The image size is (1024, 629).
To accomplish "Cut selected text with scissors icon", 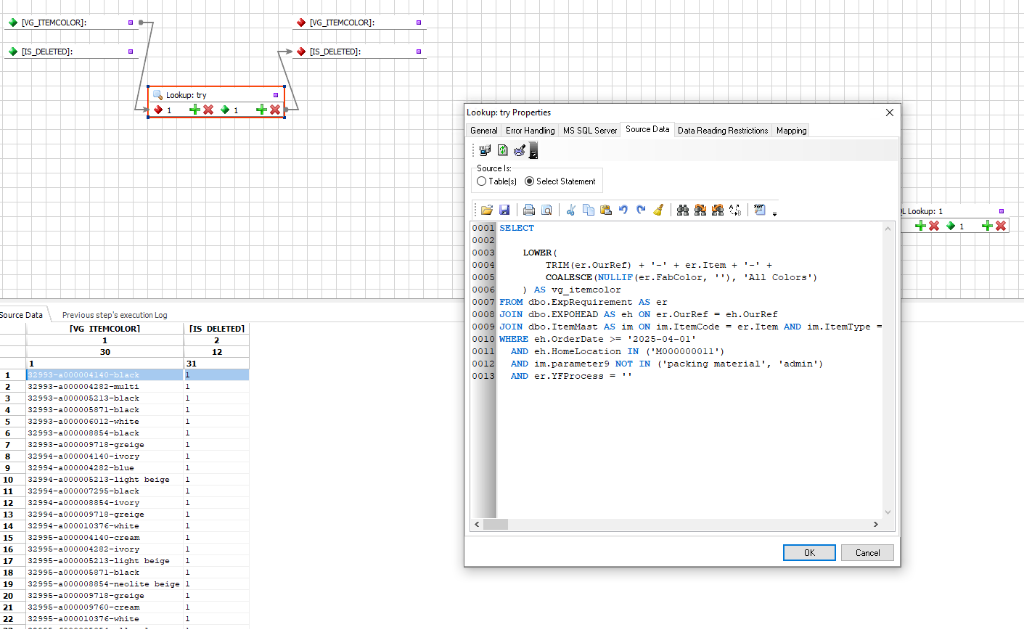I will tap(571, 210).
